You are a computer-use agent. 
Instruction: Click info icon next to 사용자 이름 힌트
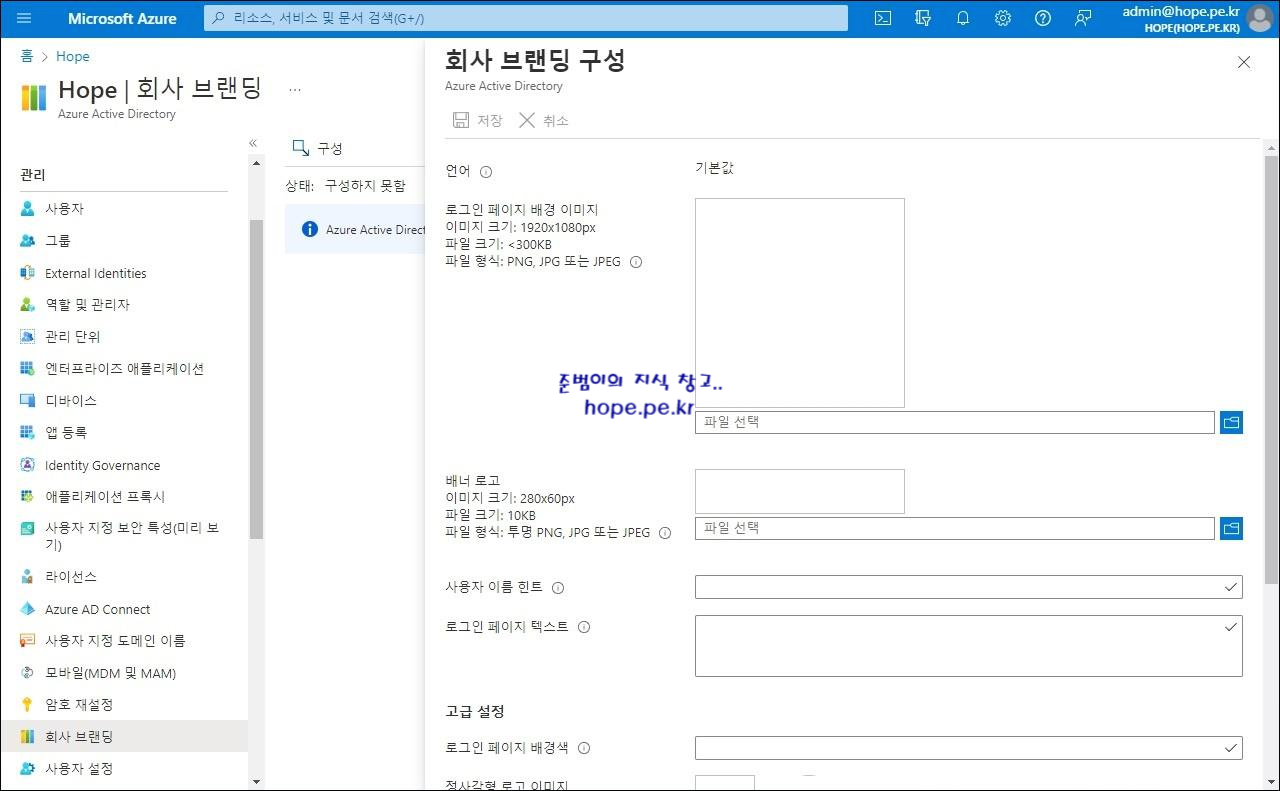pos(558,588)
